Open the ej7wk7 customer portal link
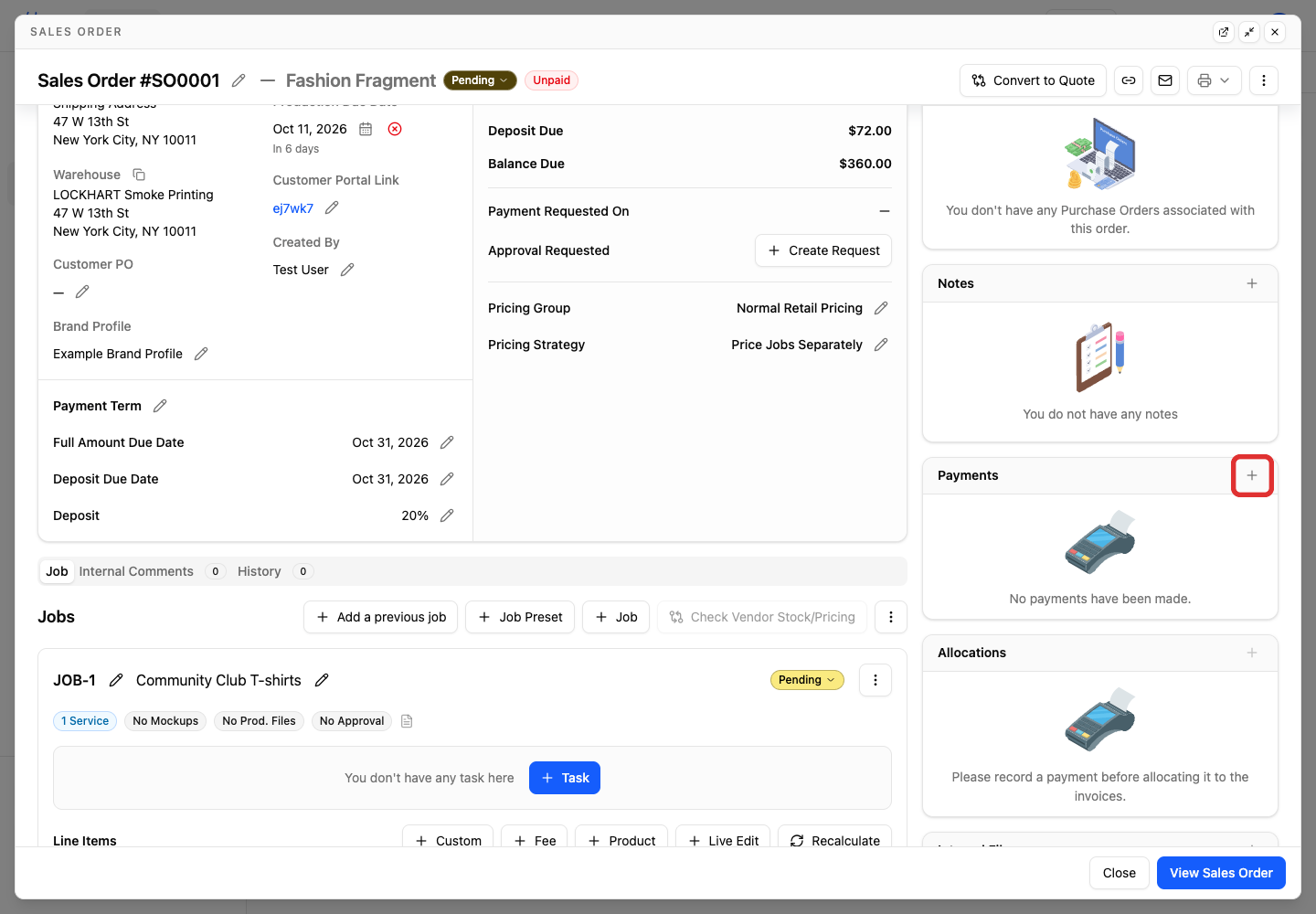The height and width of the screenshot is (914, 1316). coord(293,208)
